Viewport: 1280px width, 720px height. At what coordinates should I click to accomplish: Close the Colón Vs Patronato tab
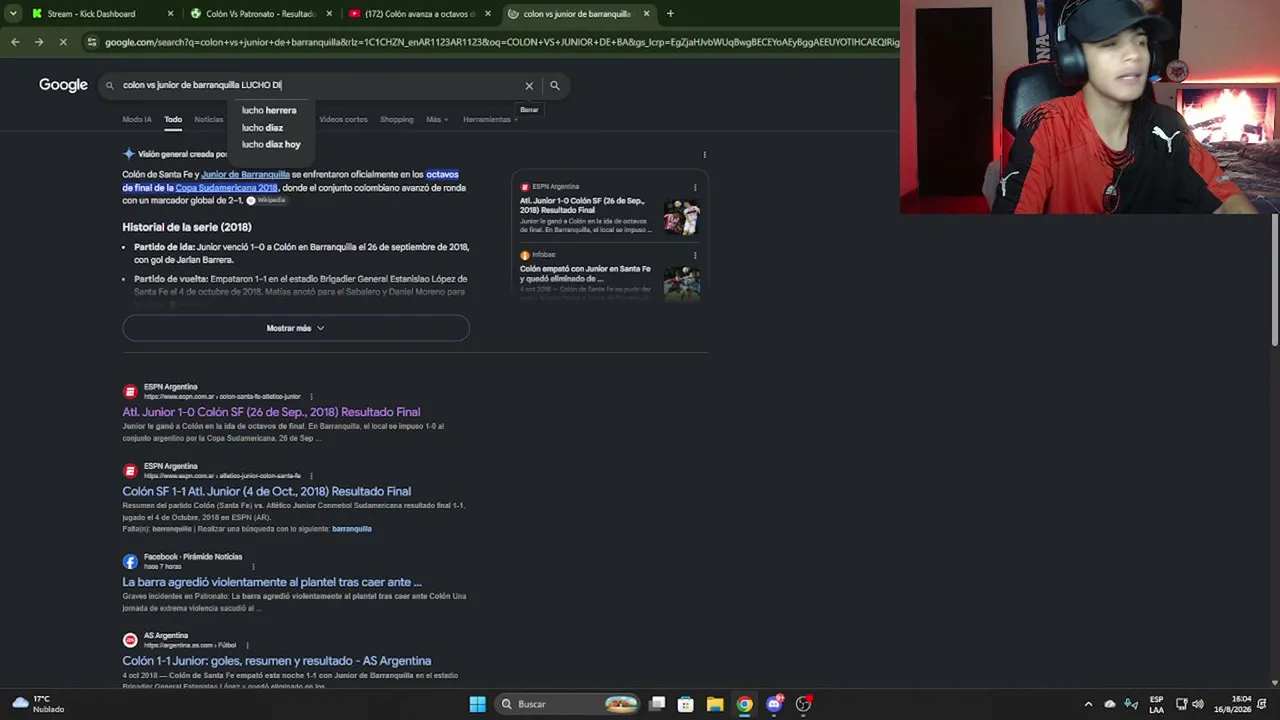point(329,14)
